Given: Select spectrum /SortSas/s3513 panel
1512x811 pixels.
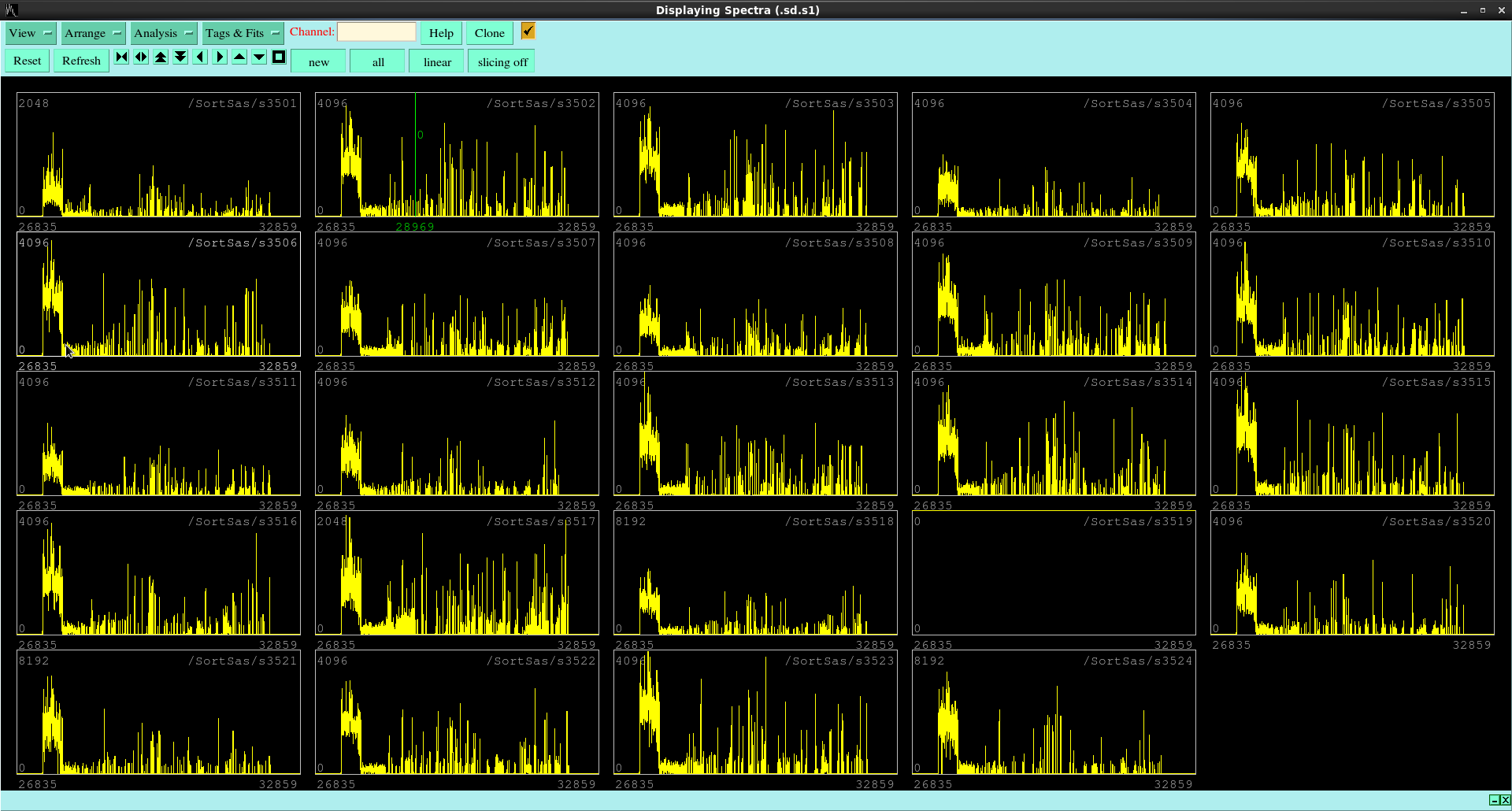Looking at the screenshot, I should click(x=755, y=434).
